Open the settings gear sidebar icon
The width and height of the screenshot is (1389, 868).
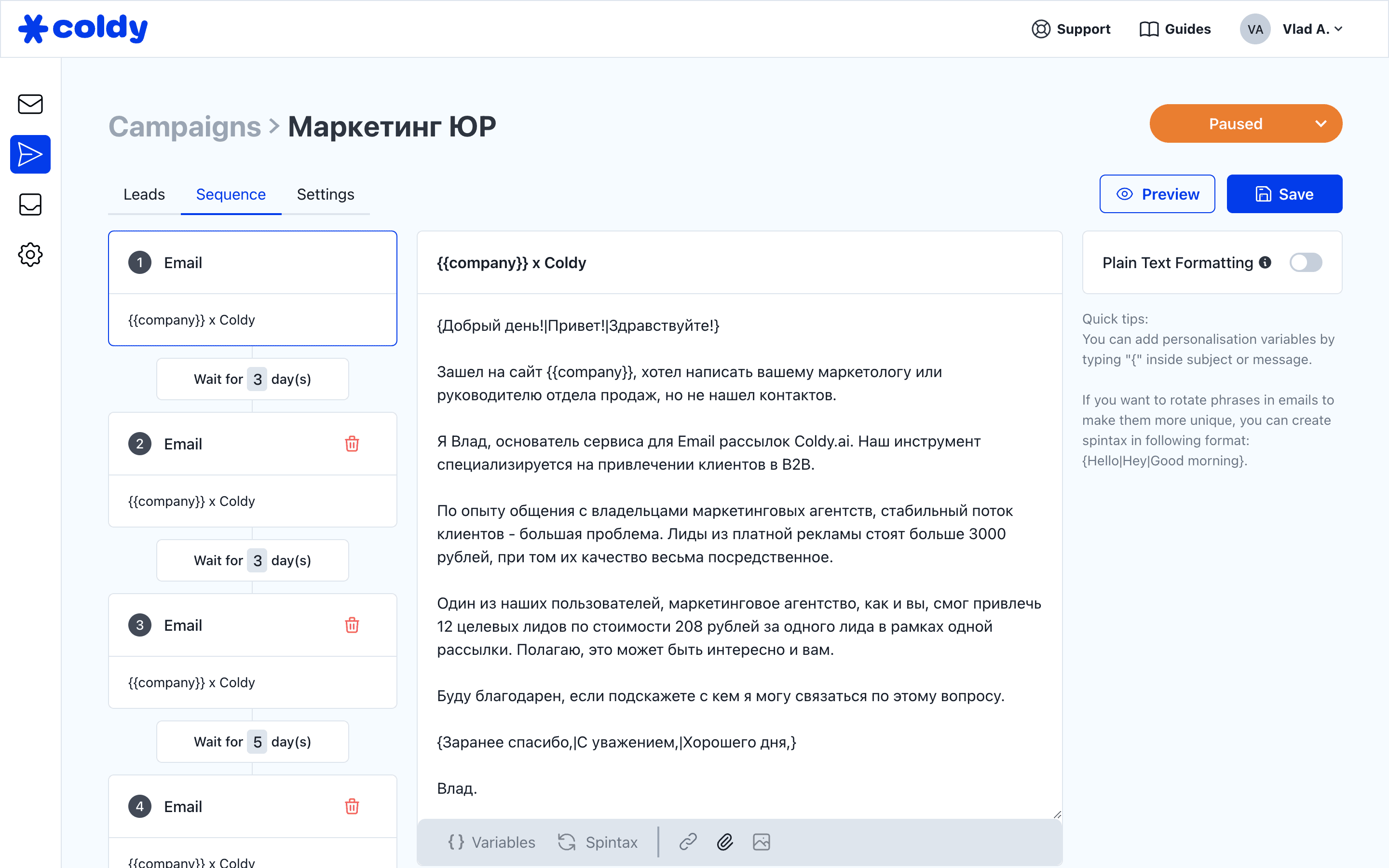click(30, 254)
